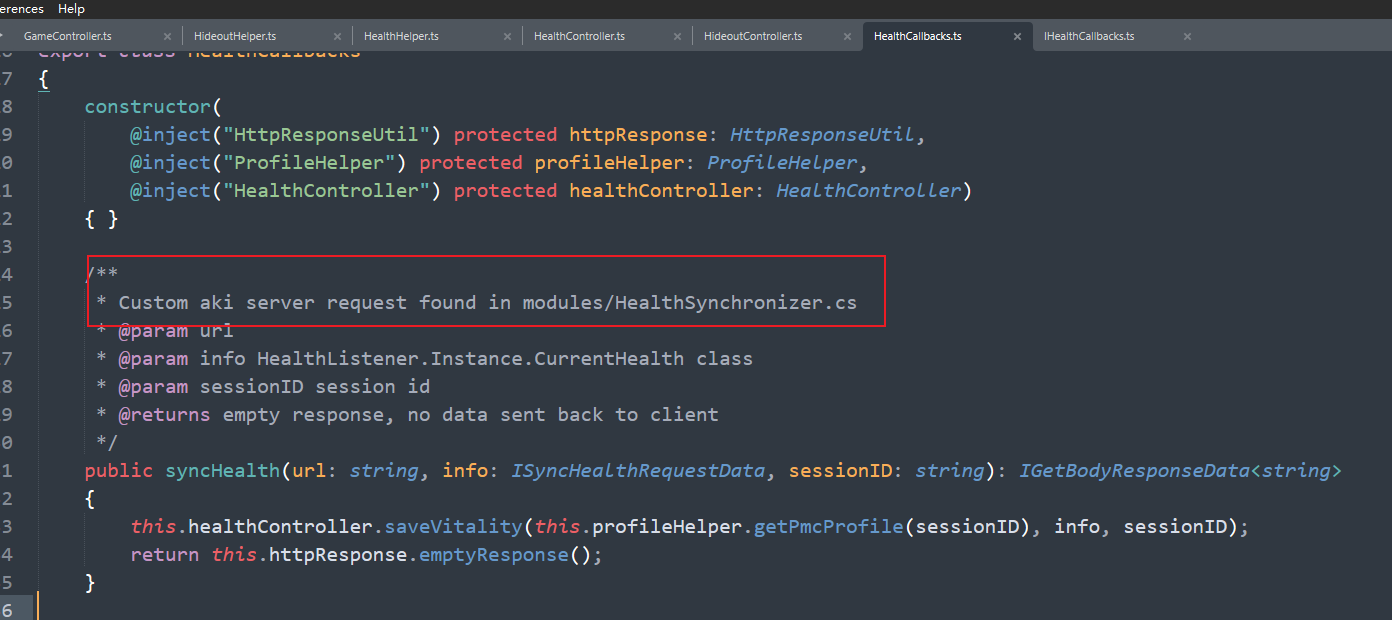Screen dimensions: 1392x620
Task: Close the HideoutController.ts tab
Action: 848,36
